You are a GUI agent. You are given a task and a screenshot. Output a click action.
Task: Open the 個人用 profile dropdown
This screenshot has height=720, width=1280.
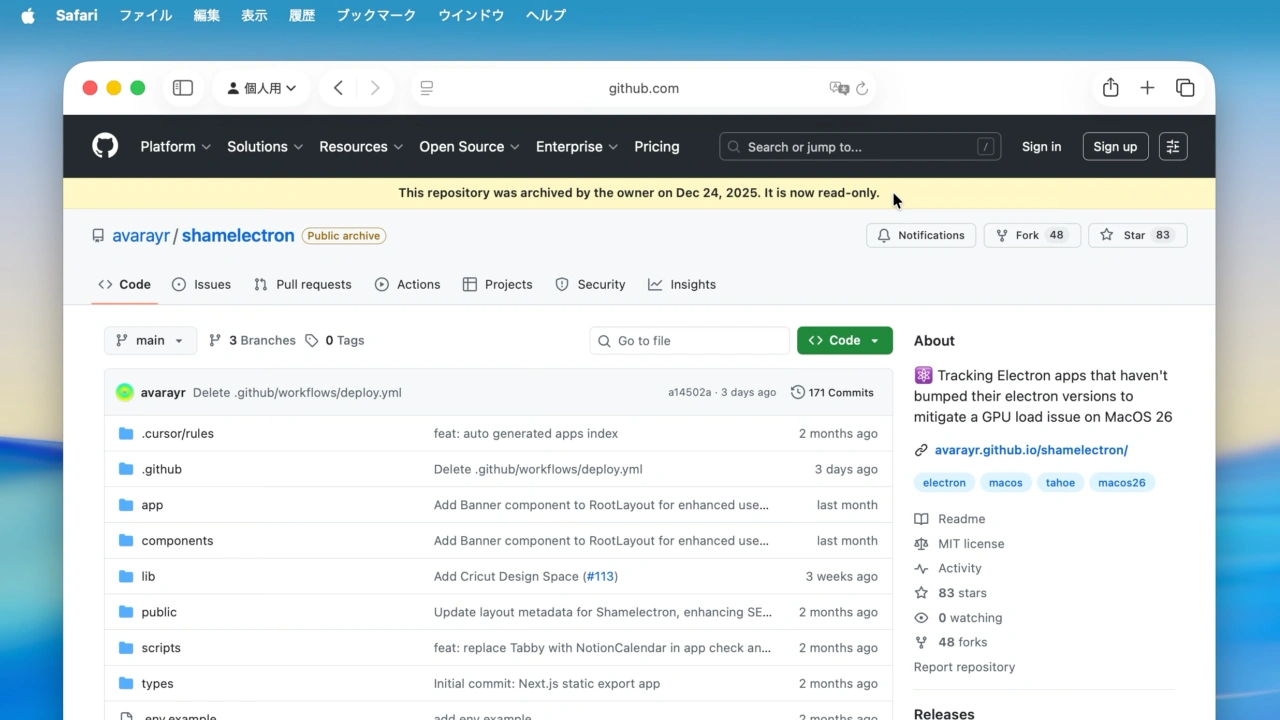click(x=262, y=88)
